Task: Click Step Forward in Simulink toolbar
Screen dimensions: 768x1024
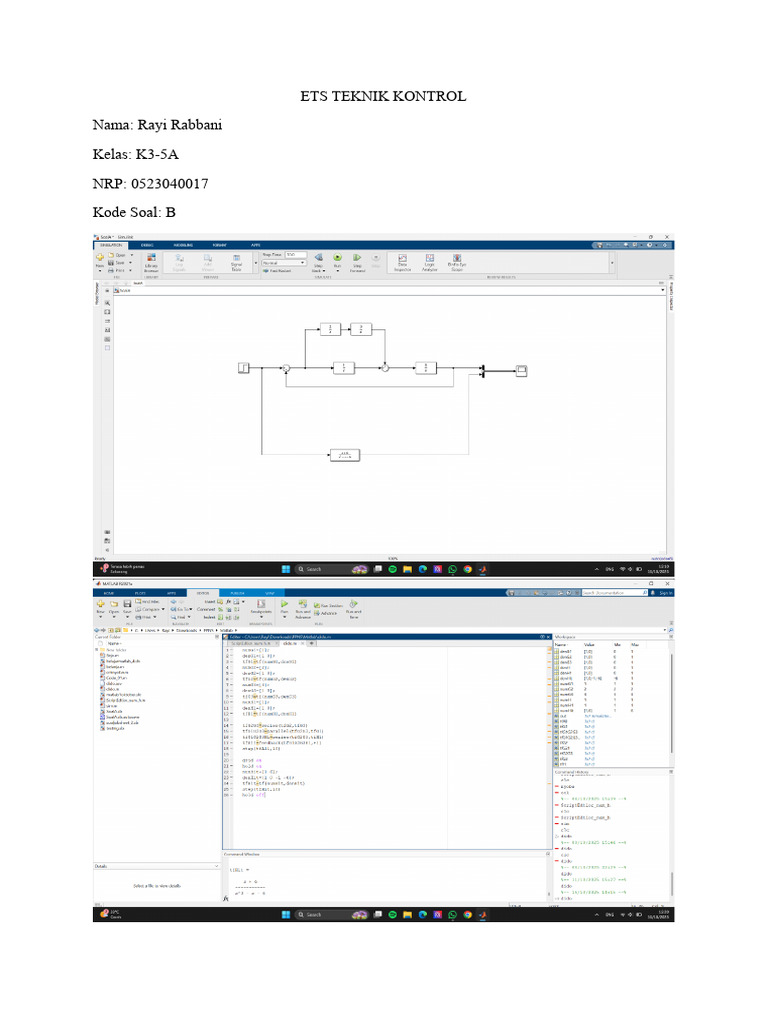Action: click(357, 261)
